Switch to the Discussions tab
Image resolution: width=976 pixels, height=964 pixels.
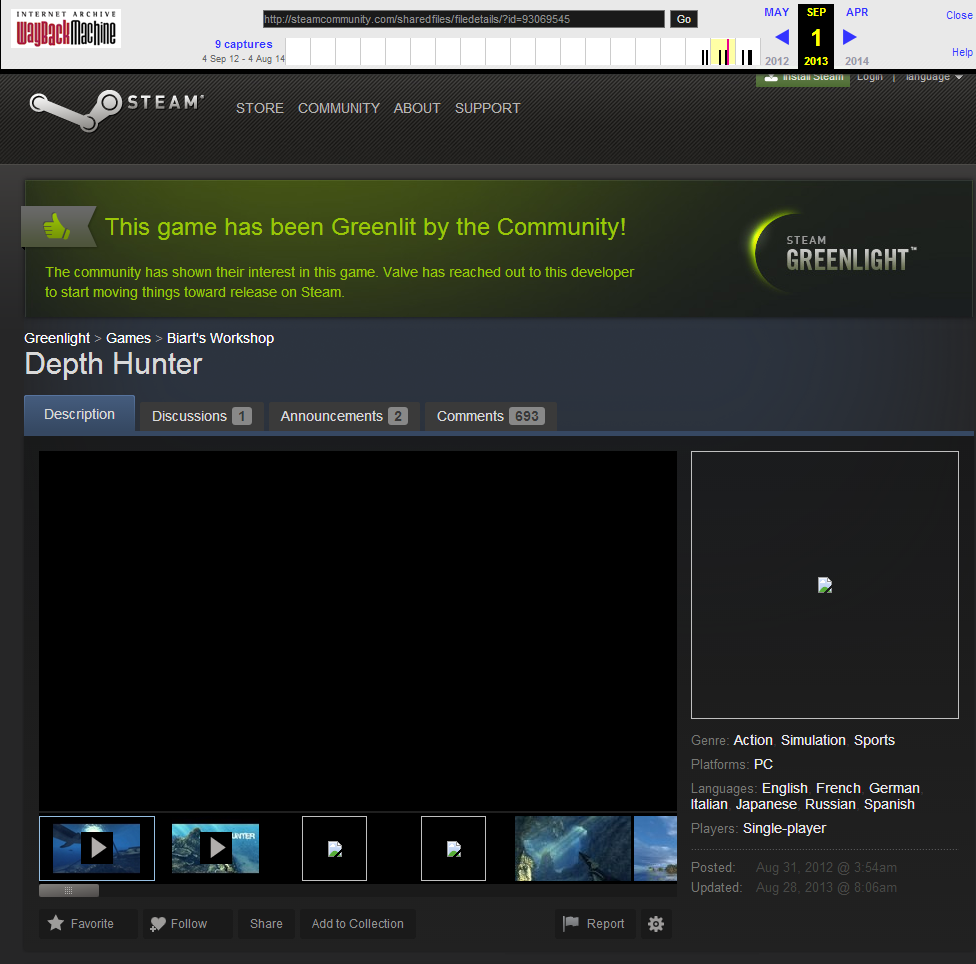(x=201, y=416)
